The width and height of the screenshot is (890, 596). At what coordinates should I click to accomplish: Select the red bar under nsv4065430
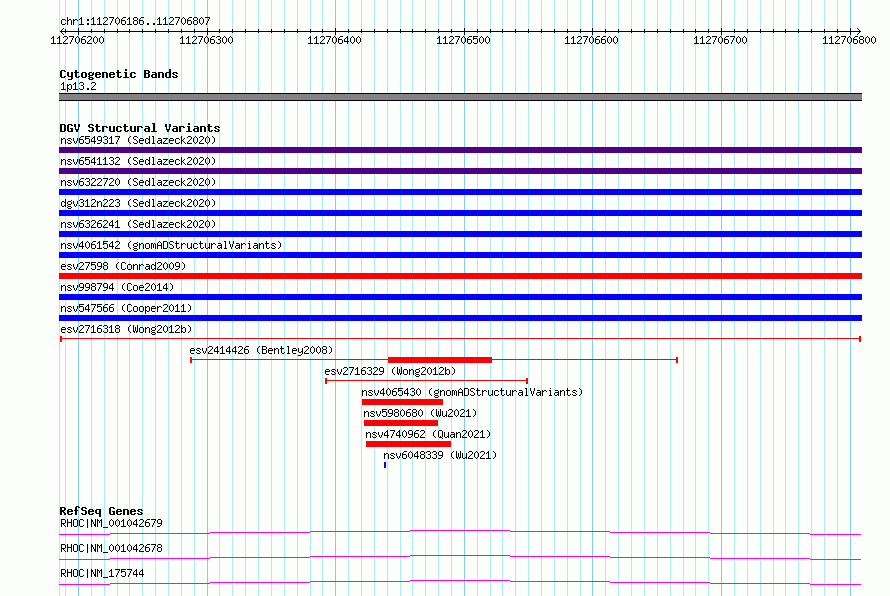click(402, 402)
